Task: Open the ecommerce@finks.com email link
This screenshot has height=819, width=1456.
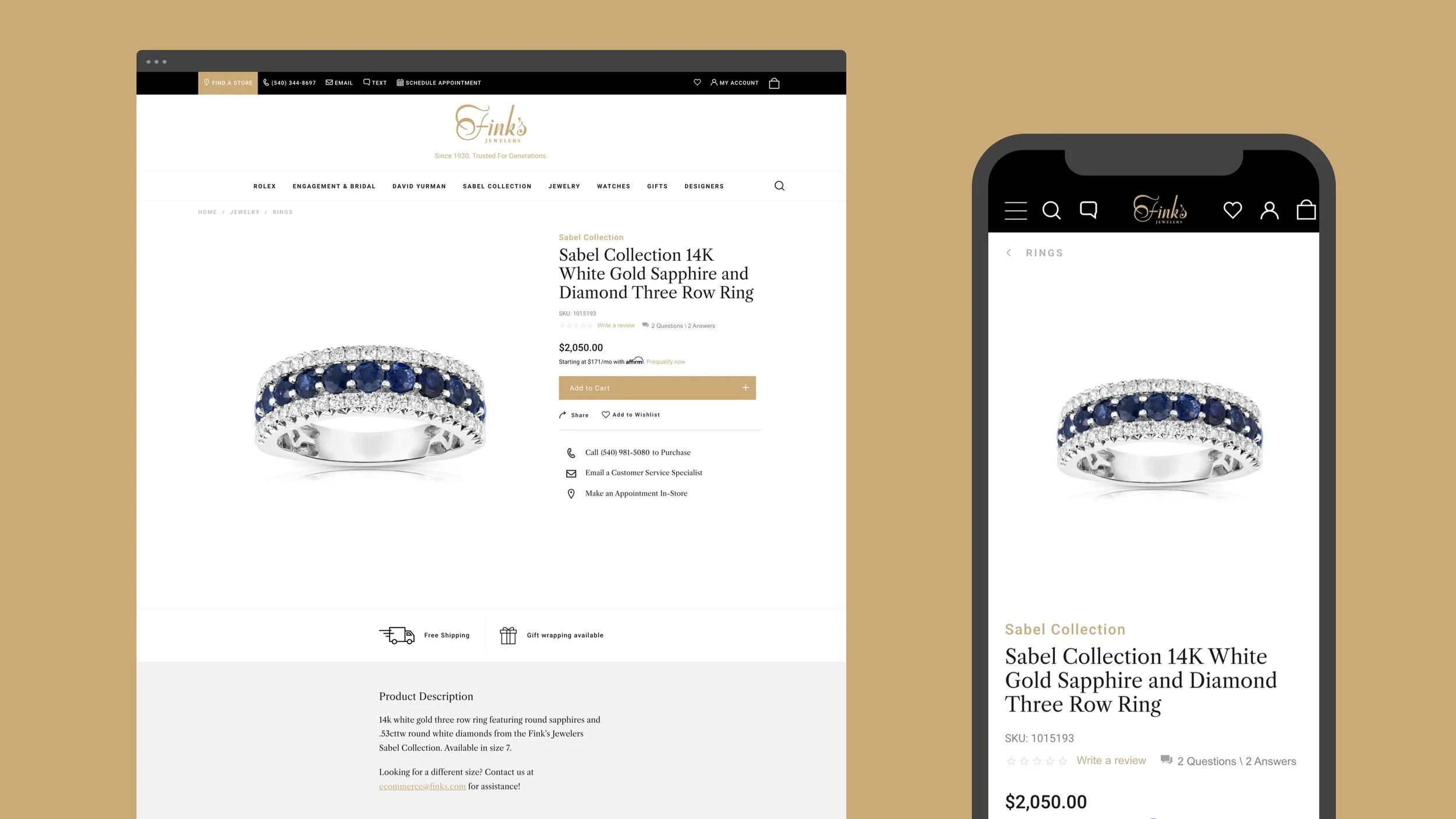Action: 422,786
